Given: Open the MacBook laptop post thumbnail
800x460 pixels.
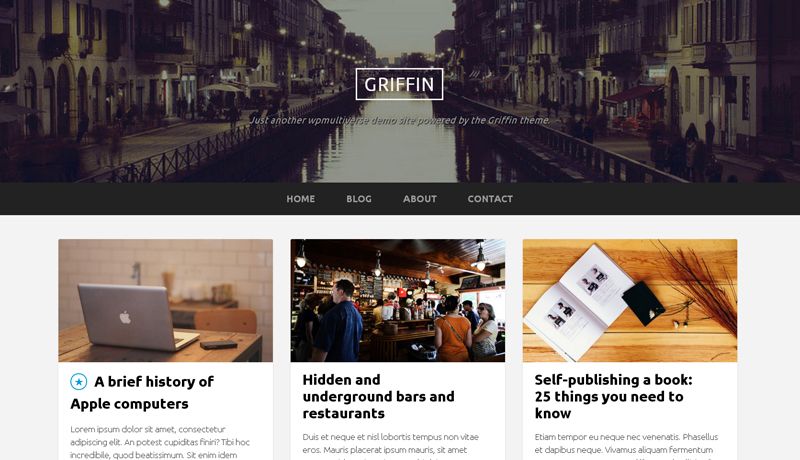Looking at the screenshot, I should click(166, 300).
